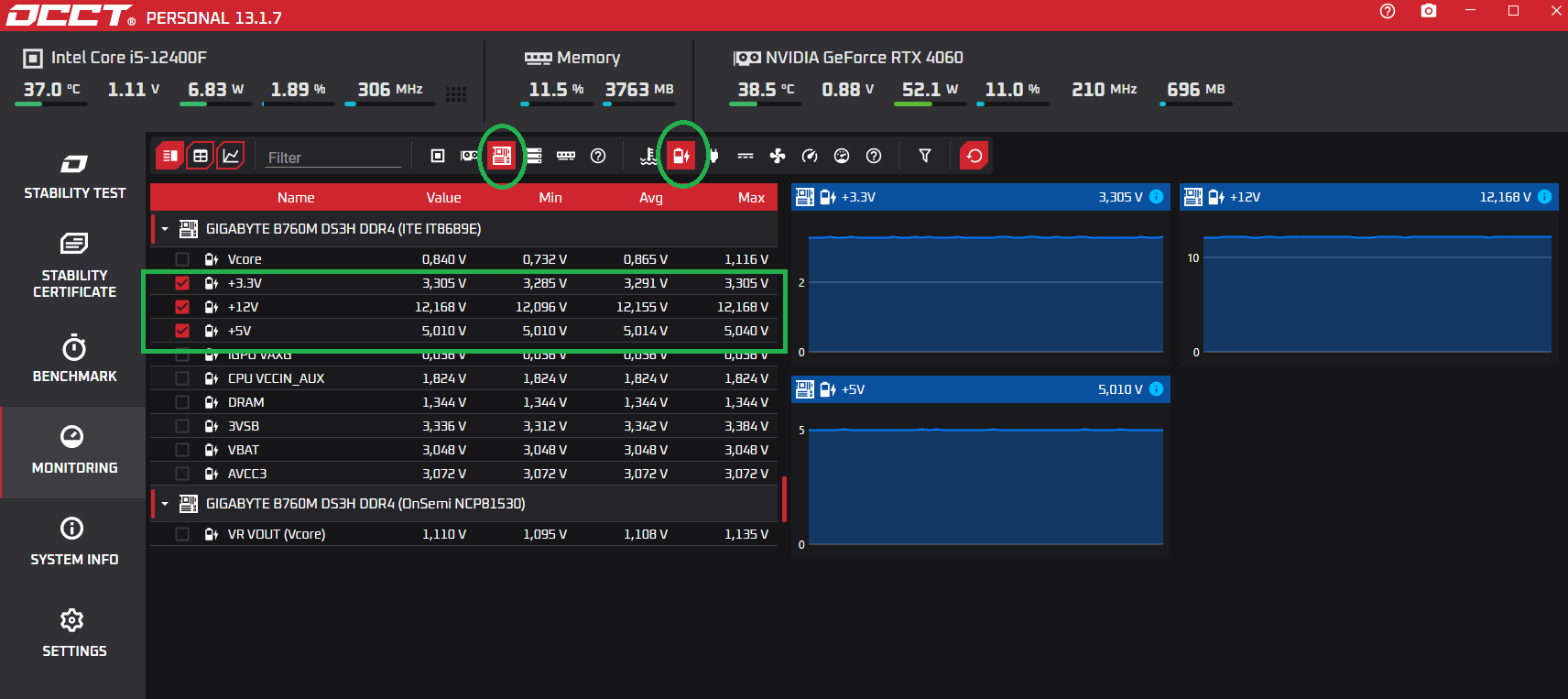Take a screenshot with the camera icon

pos(1429,11)
